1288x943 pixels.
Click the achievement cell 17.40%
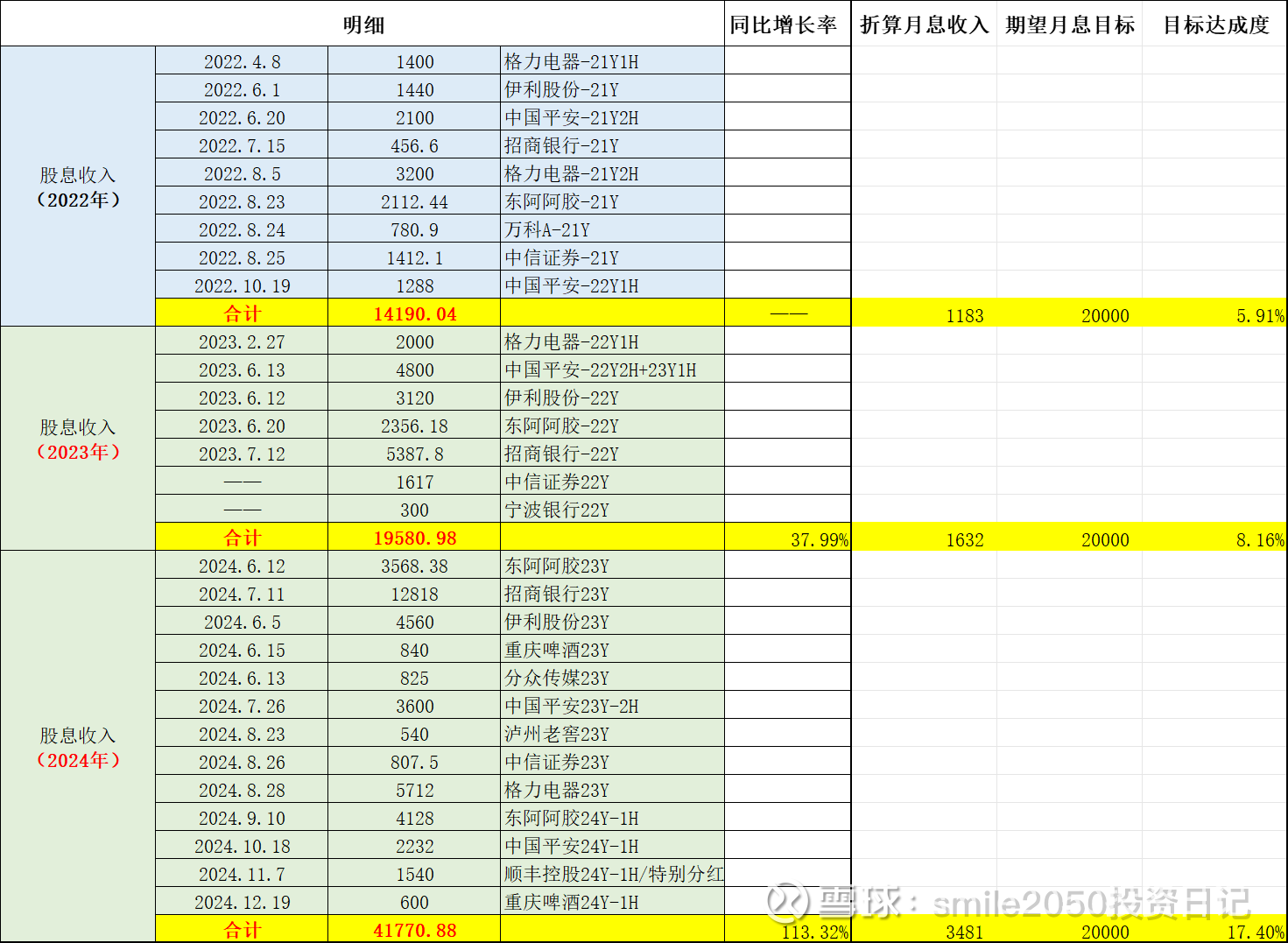coord(1214,929)
